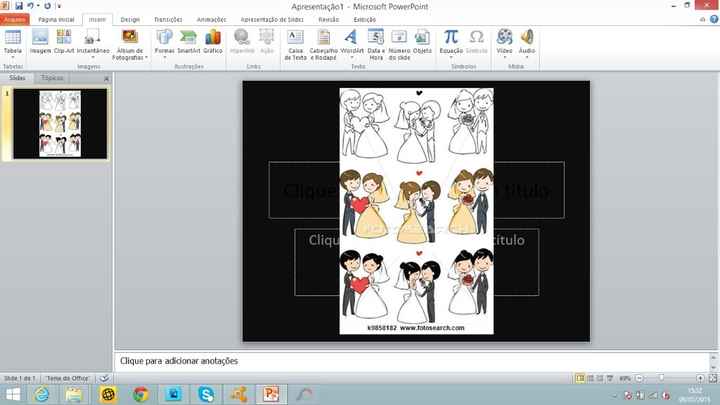This screenshot has width=720, height=405.
Task: Expand the Tabela dropdown arrow
Action: [x=12, y=57]
